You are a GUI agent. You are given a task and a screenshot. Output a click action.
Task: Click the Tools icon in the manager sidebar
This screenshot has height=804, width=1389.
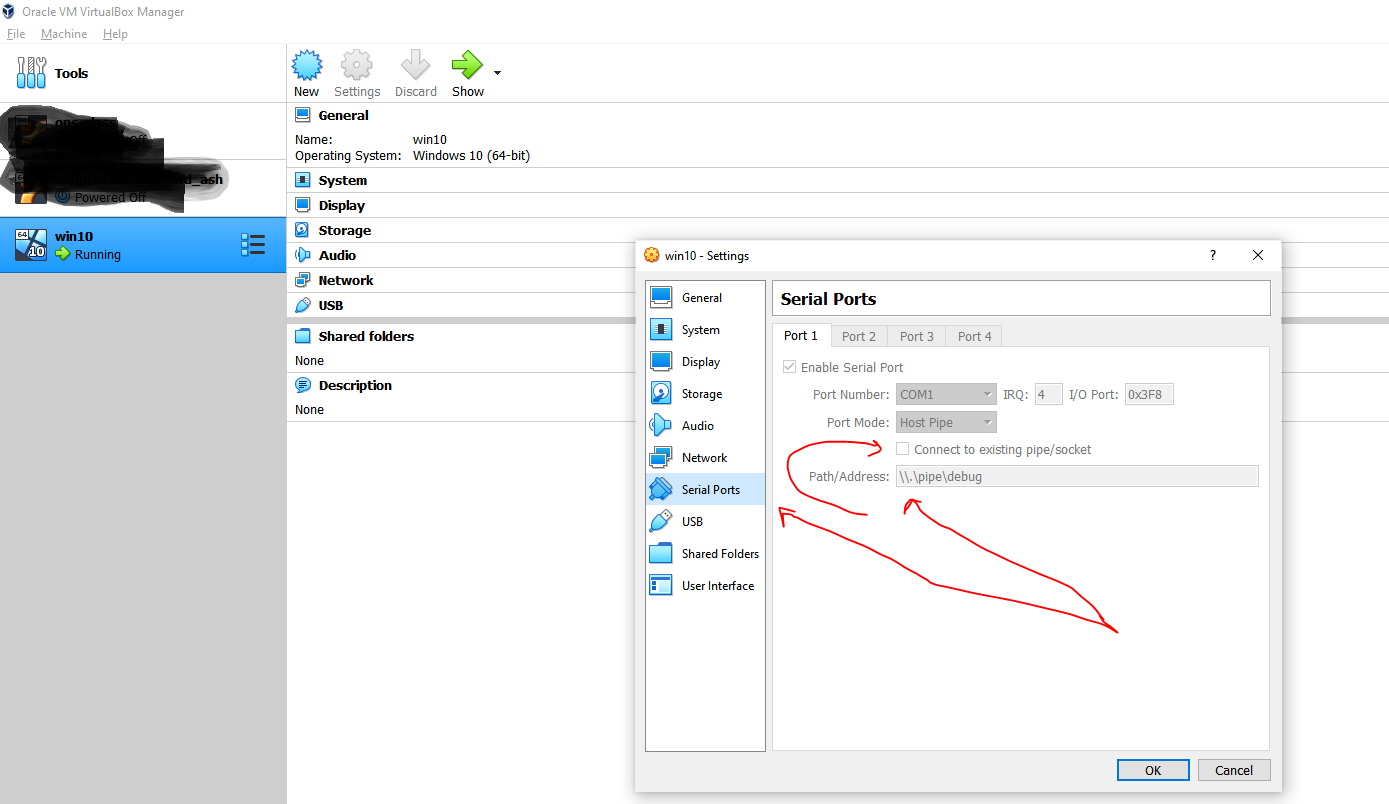[31, 72]
